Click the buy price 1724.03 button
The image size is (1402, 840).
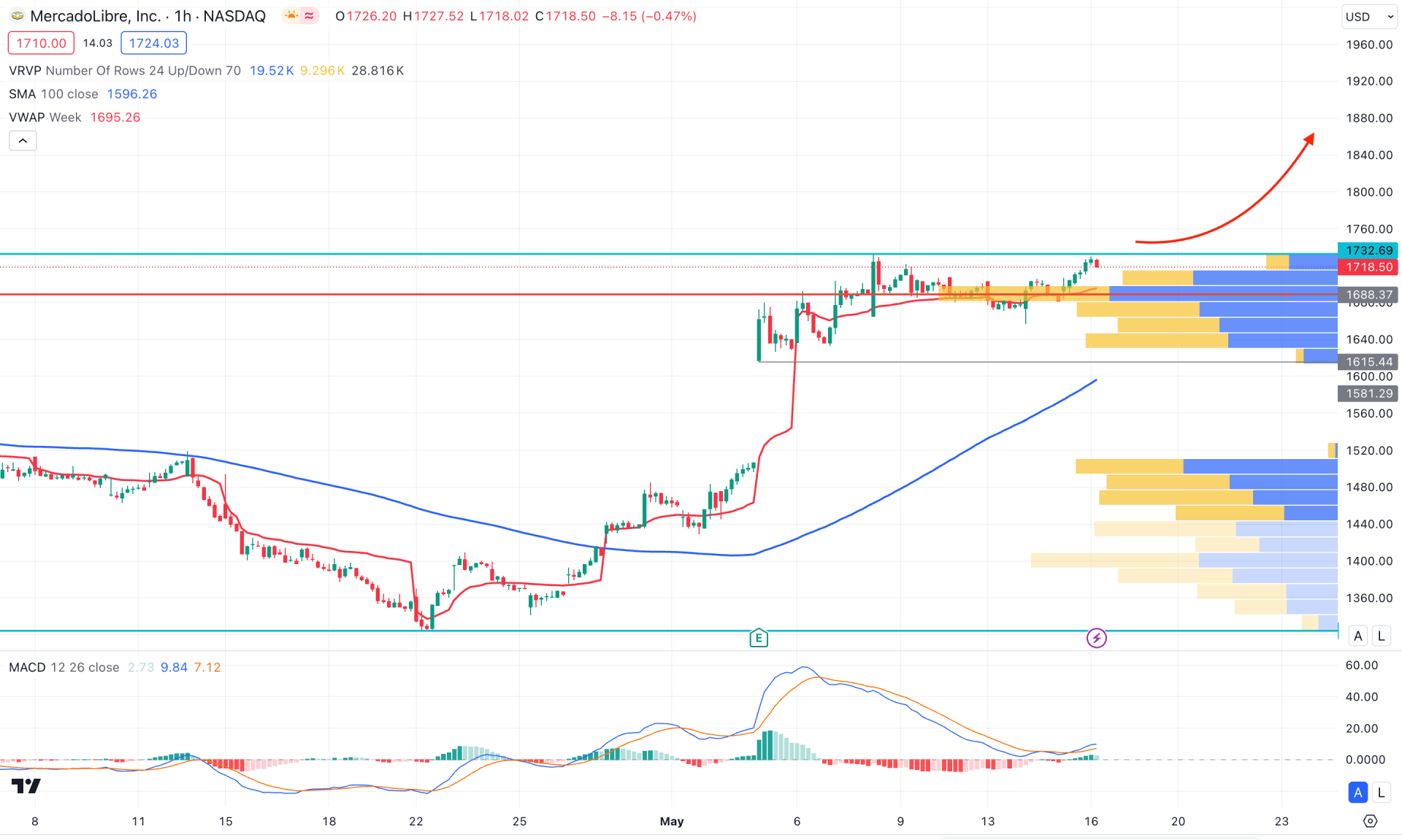tap(153, 43)
